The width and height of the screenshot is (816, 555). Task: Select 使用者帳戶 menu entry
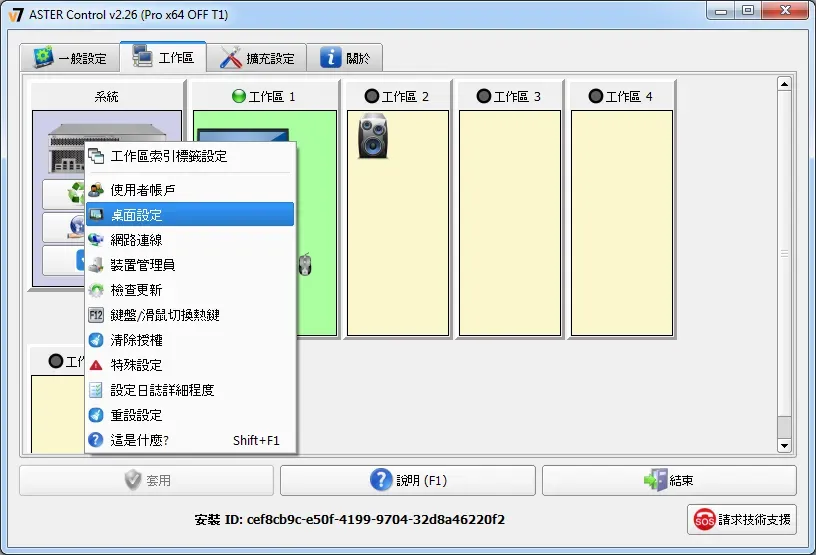click(190, 190)
